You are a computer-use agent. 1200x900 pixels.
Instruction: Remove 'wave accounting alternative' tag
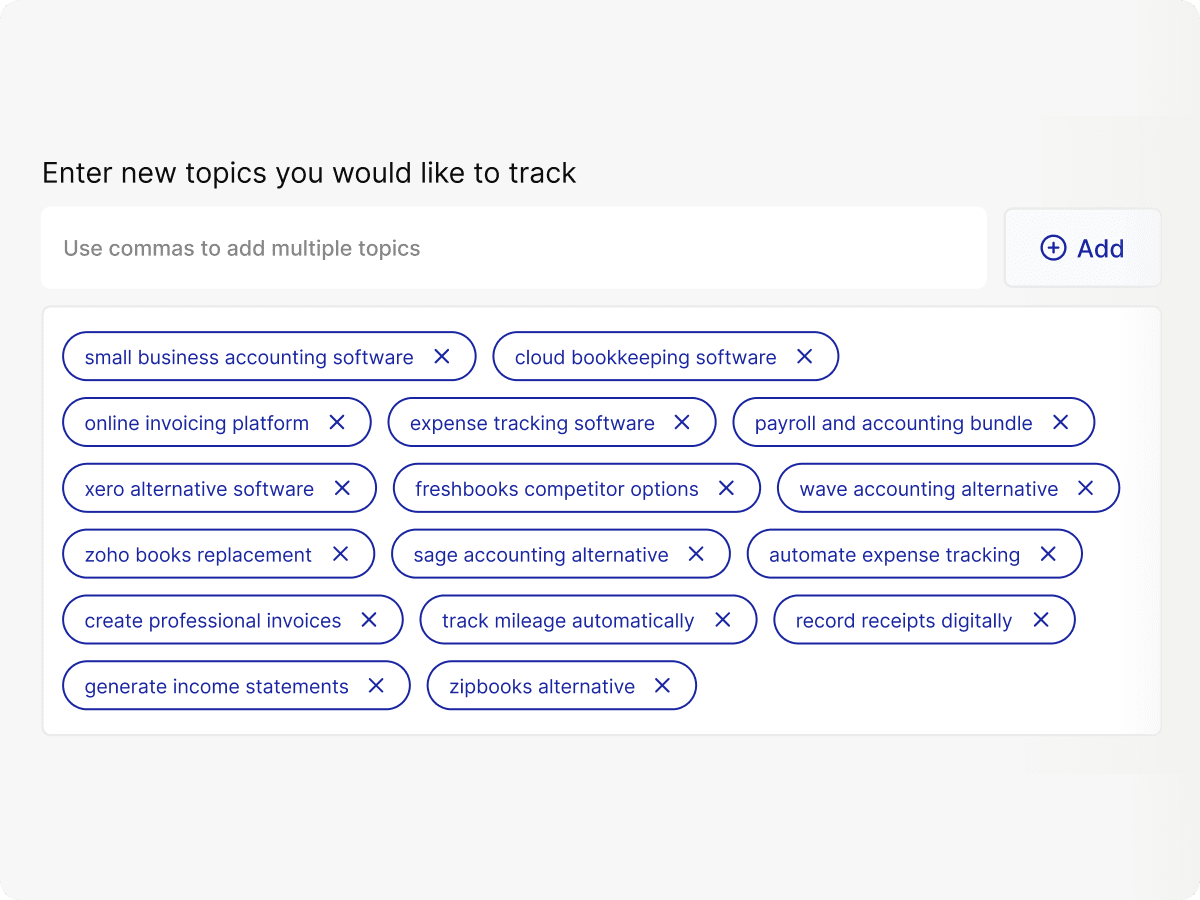click(1086, 489)
